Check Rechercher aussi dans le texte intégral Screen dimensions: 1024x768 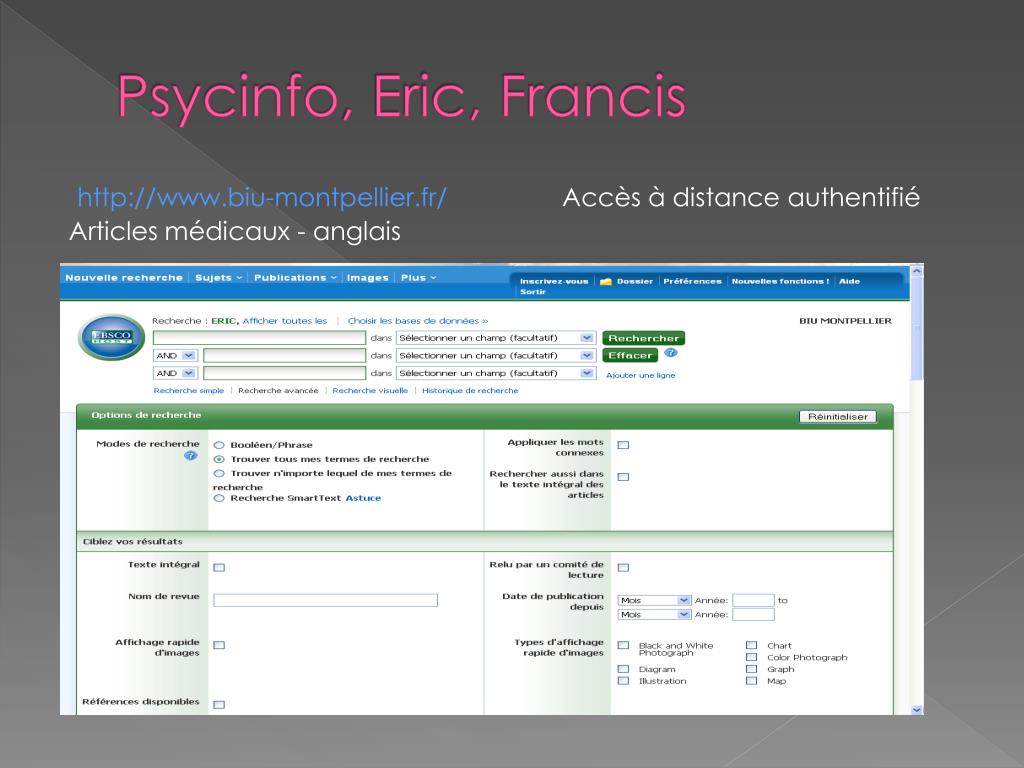pyautogui.click(x=624, y=477)
